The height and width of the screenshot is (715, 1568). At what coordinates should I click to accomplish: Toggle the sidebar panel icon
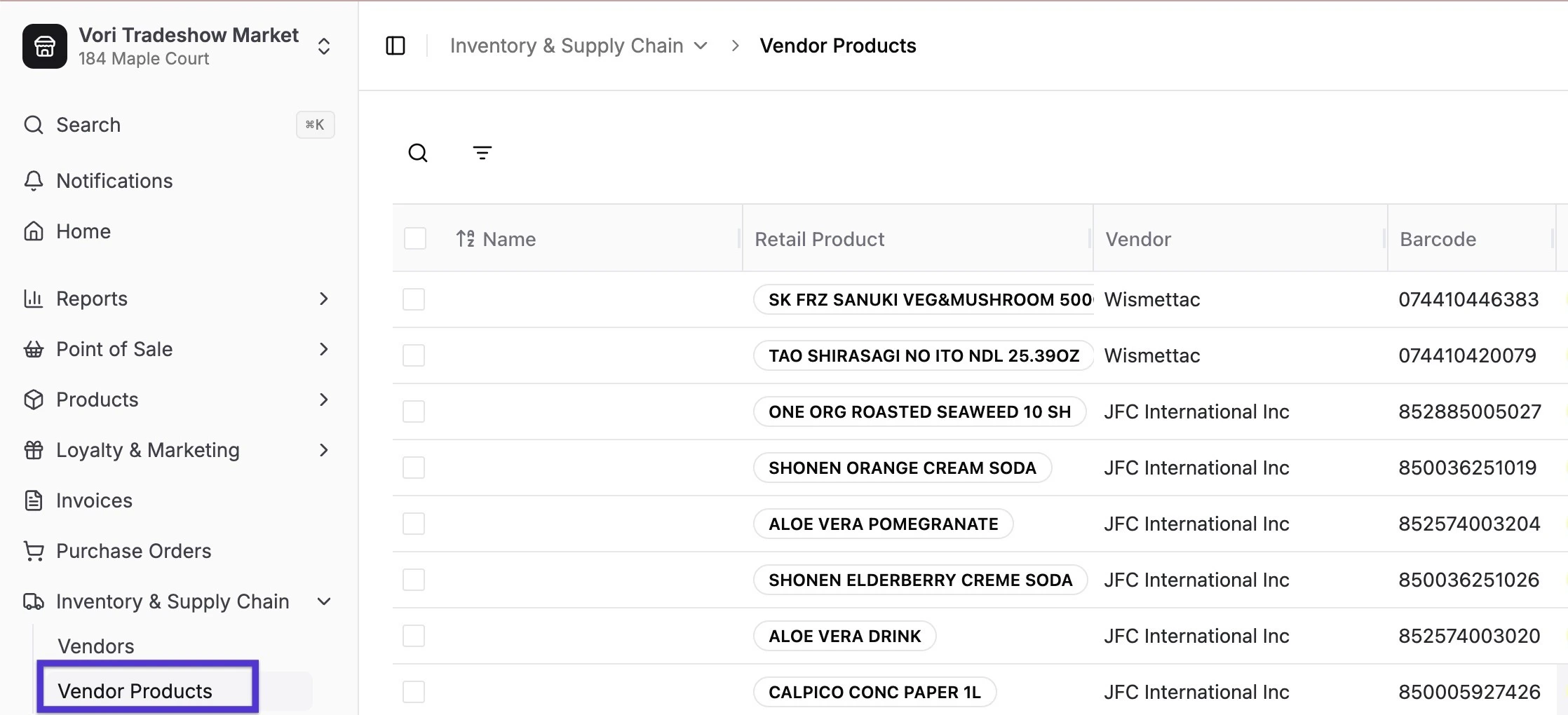[x=396, y=46]
